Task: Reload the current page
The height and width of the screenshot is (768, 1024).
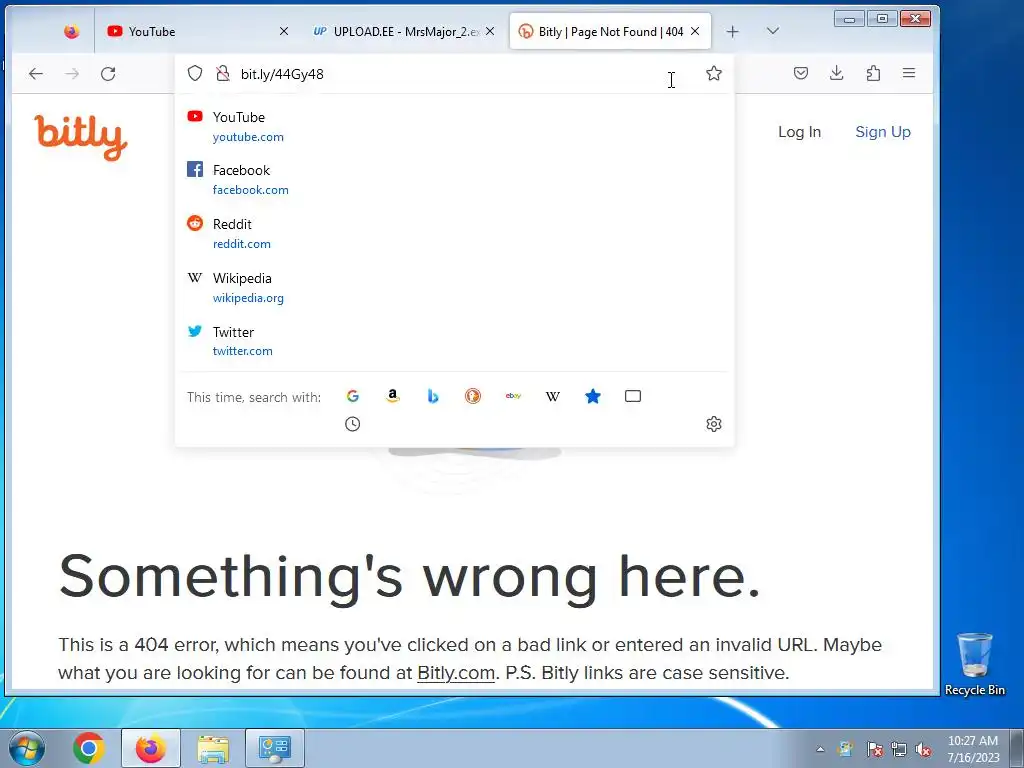Action: click(108, 74)
